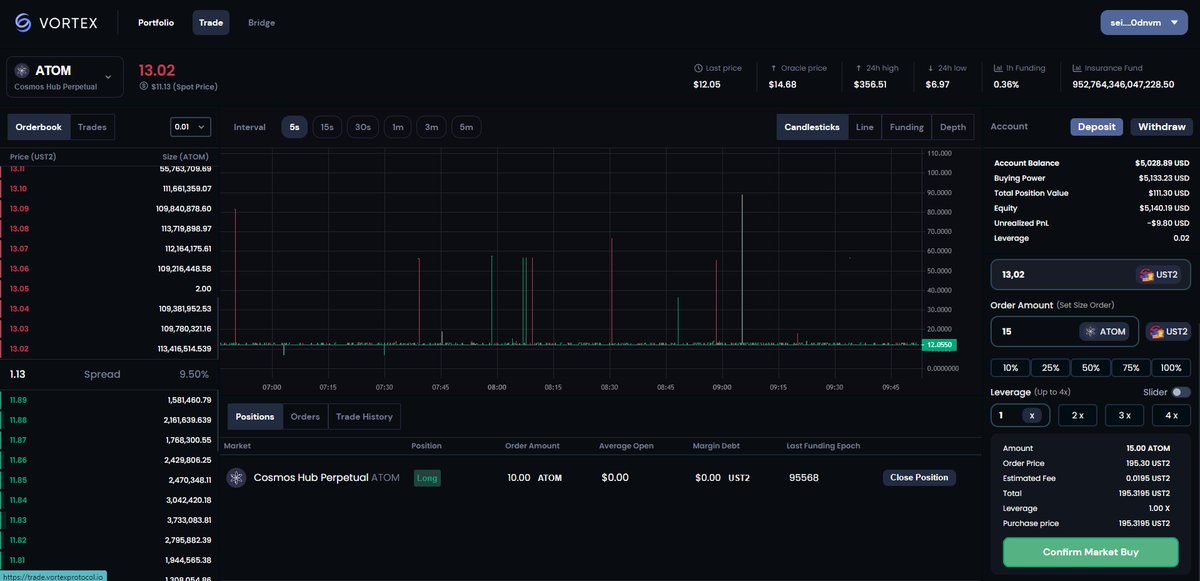Screen dimensions: 1200x581
Task: Click the spot price icon under 13.02
Action: [144, 87]
